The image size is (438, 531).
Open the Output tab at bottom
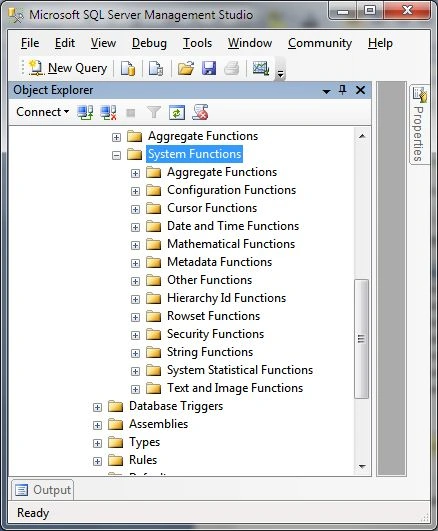point(43,490)
